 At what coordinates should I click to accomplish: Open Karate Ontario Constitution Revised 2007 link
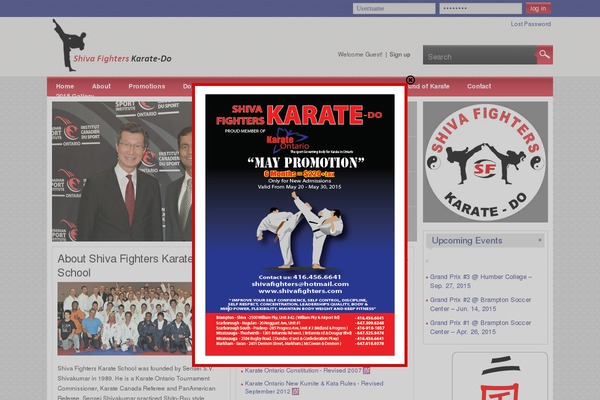click(x=303, y=370)
